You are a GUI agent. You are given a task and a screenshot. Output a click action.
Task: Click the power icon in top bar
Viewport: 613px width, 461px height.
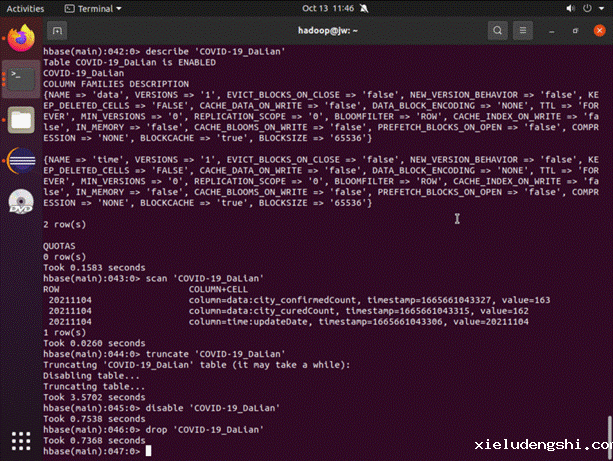589,7
